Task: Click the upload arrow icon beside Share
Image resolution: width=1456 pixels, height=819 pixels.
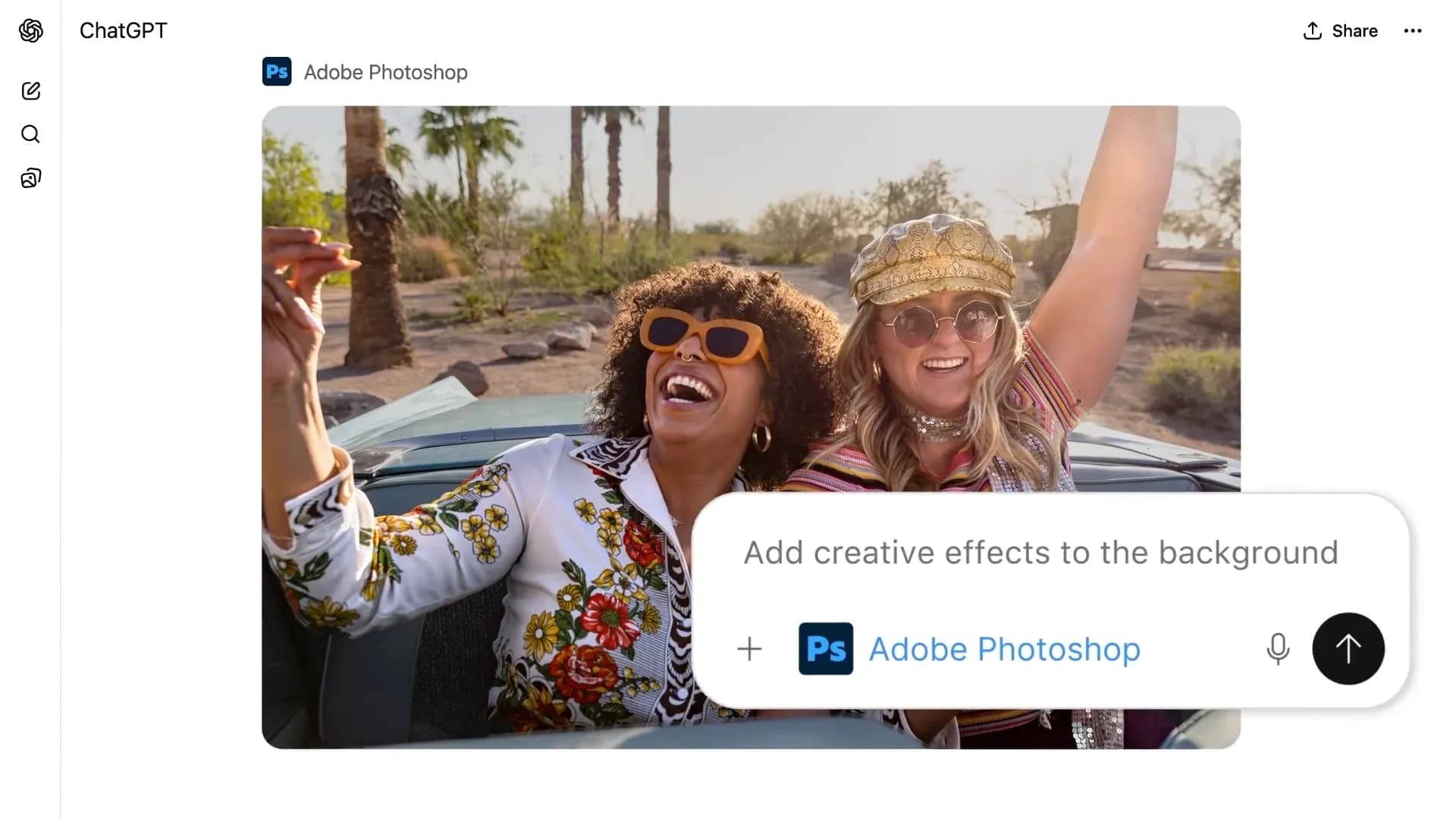Action: coord(1311,31)
